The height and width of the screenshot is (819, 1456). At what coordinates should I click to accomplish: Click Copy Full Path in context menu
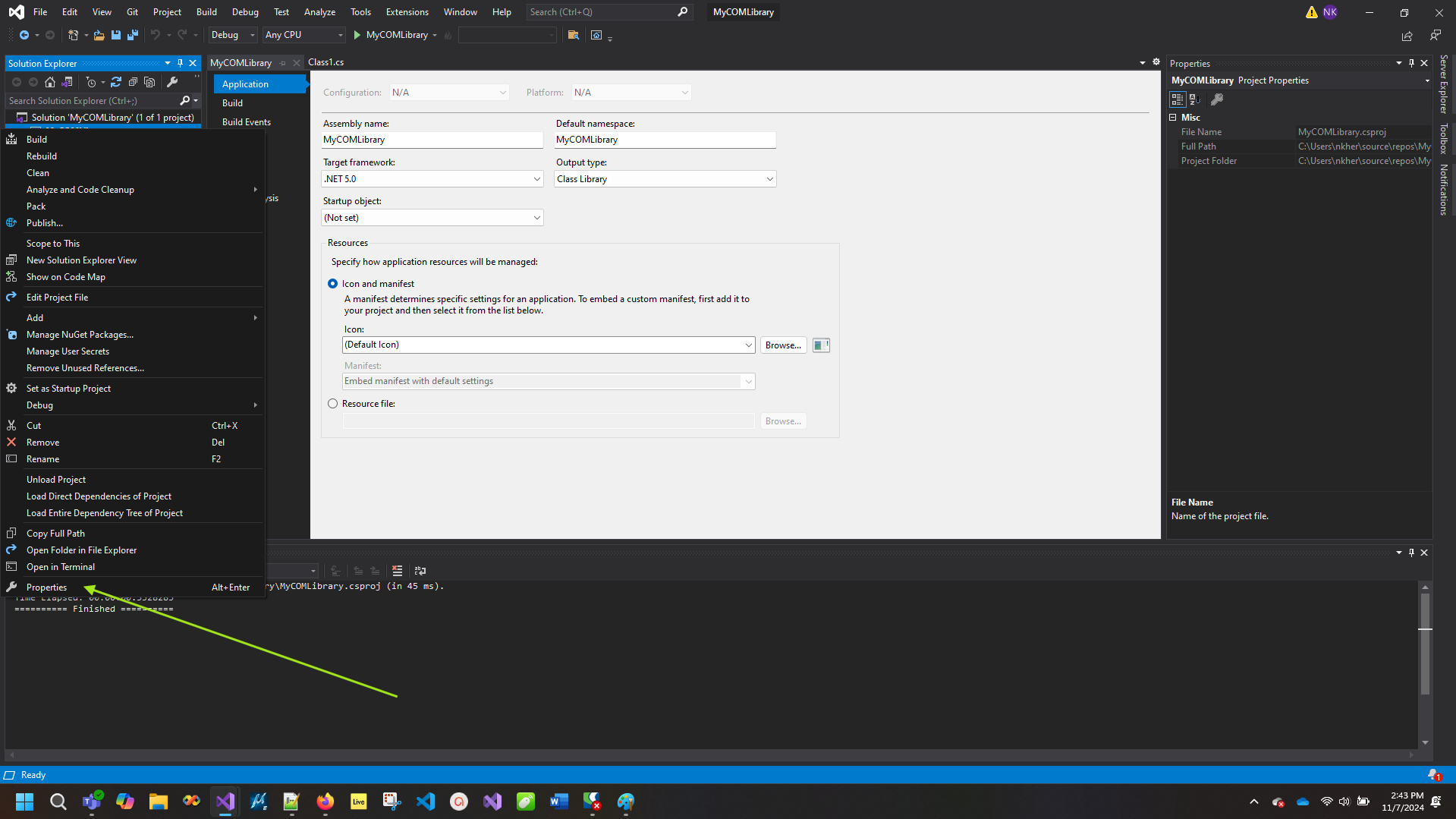133,534
